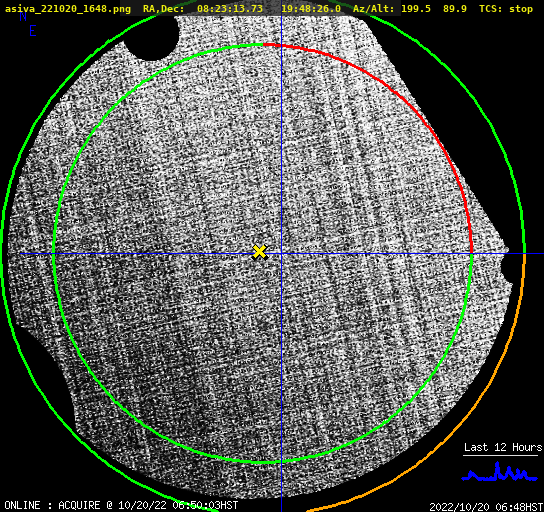544x512 pixels.
Task: Click the Last 12 Hours label
Action: pos(503,447)
